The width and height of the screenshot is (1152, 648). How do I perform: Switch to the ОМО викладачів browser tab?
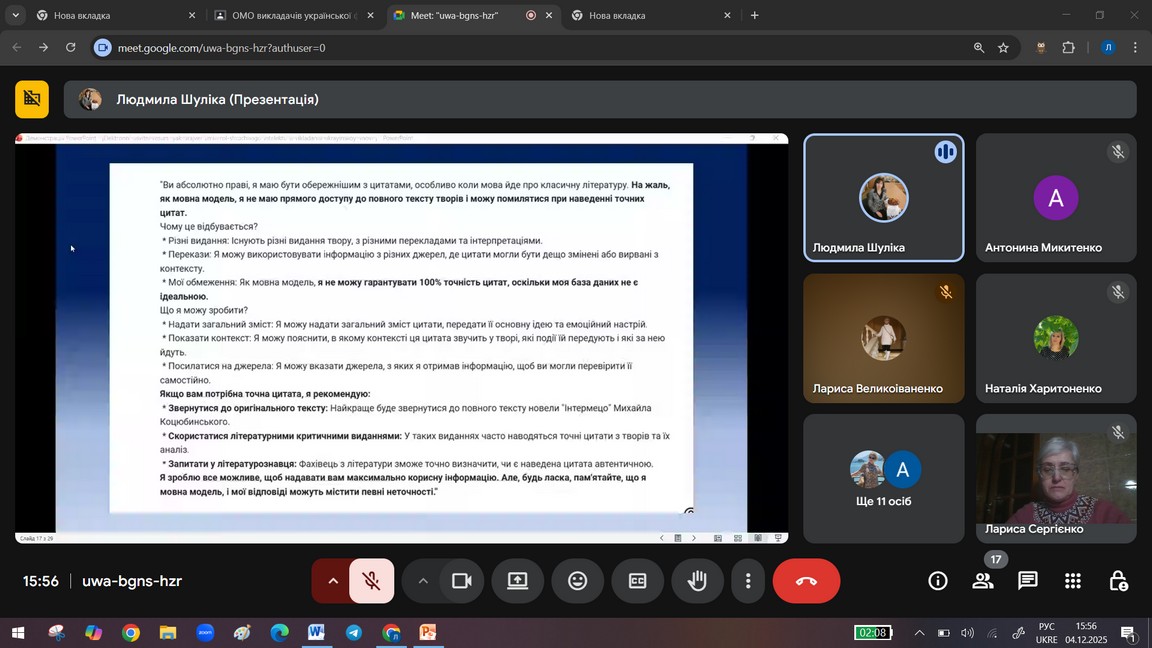click(x=290, y=15)
